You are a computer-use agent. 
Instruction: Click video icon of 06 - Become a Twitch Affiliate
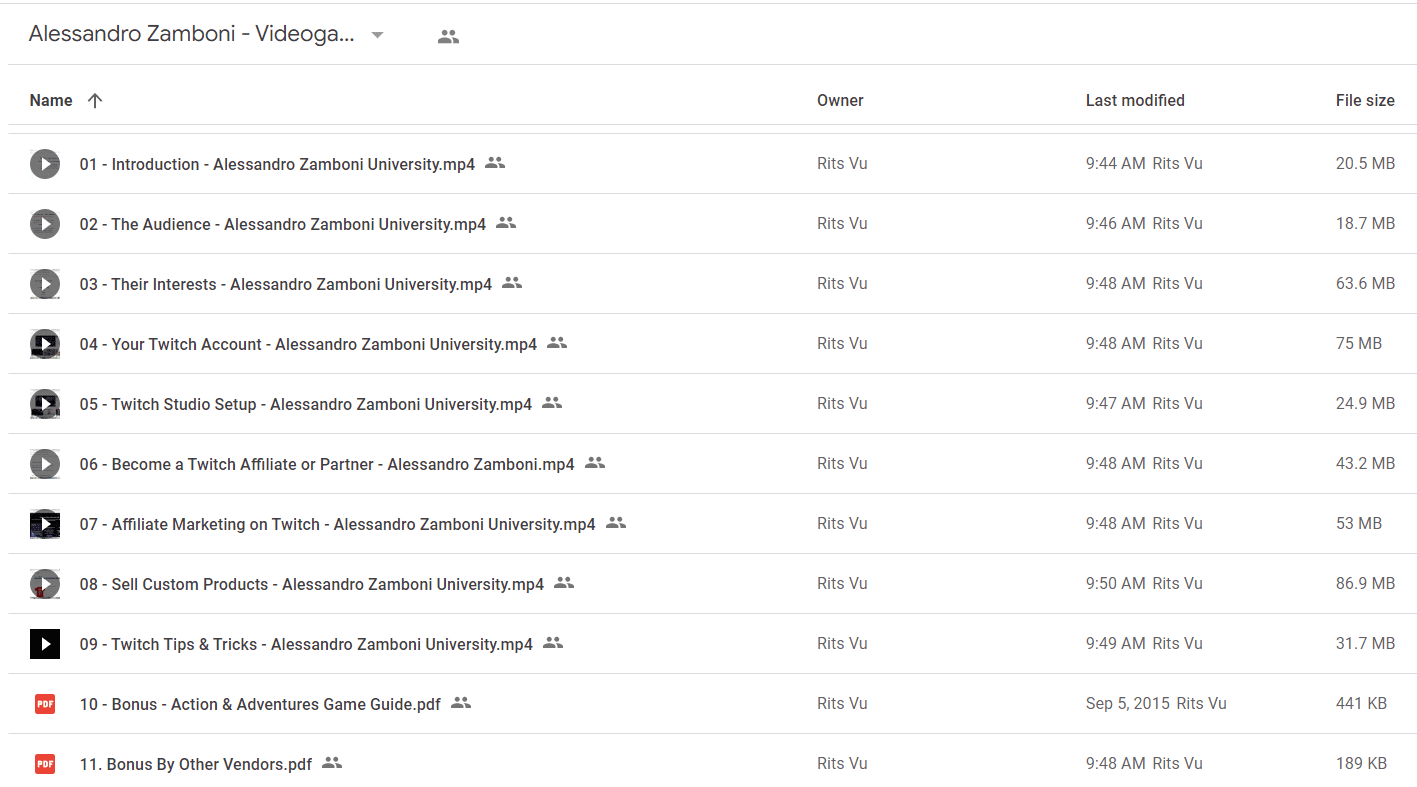tap(45, 464)
